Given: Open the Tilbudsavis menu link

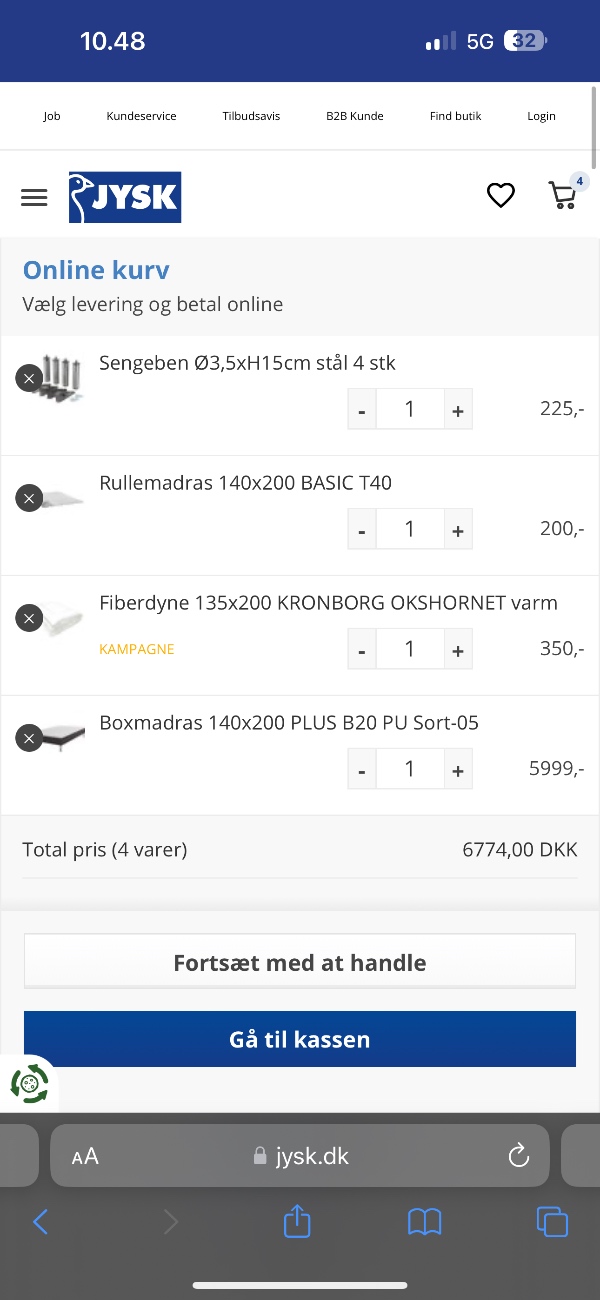Looking at the screenshot, I should [x=251, y=116].
